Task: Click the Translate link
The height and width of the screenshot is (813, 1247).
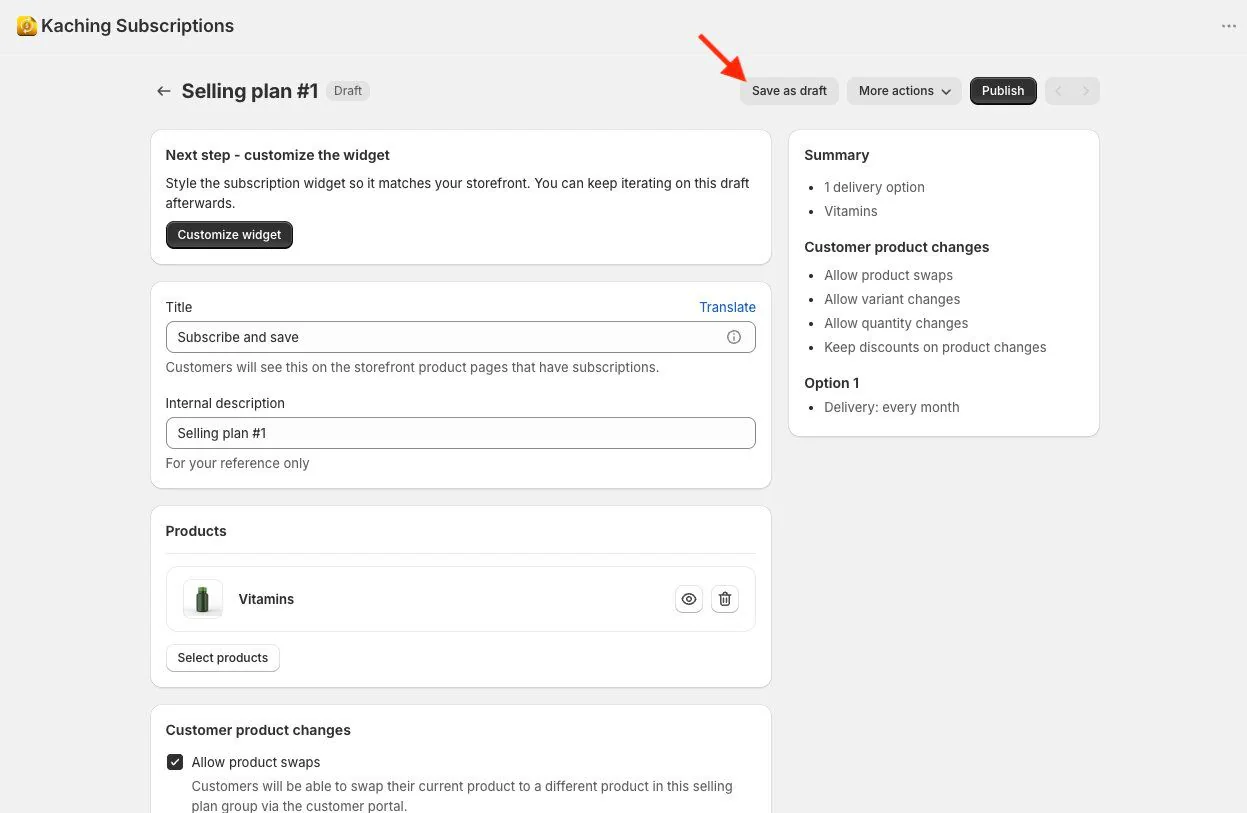Action: pos(727,307)
